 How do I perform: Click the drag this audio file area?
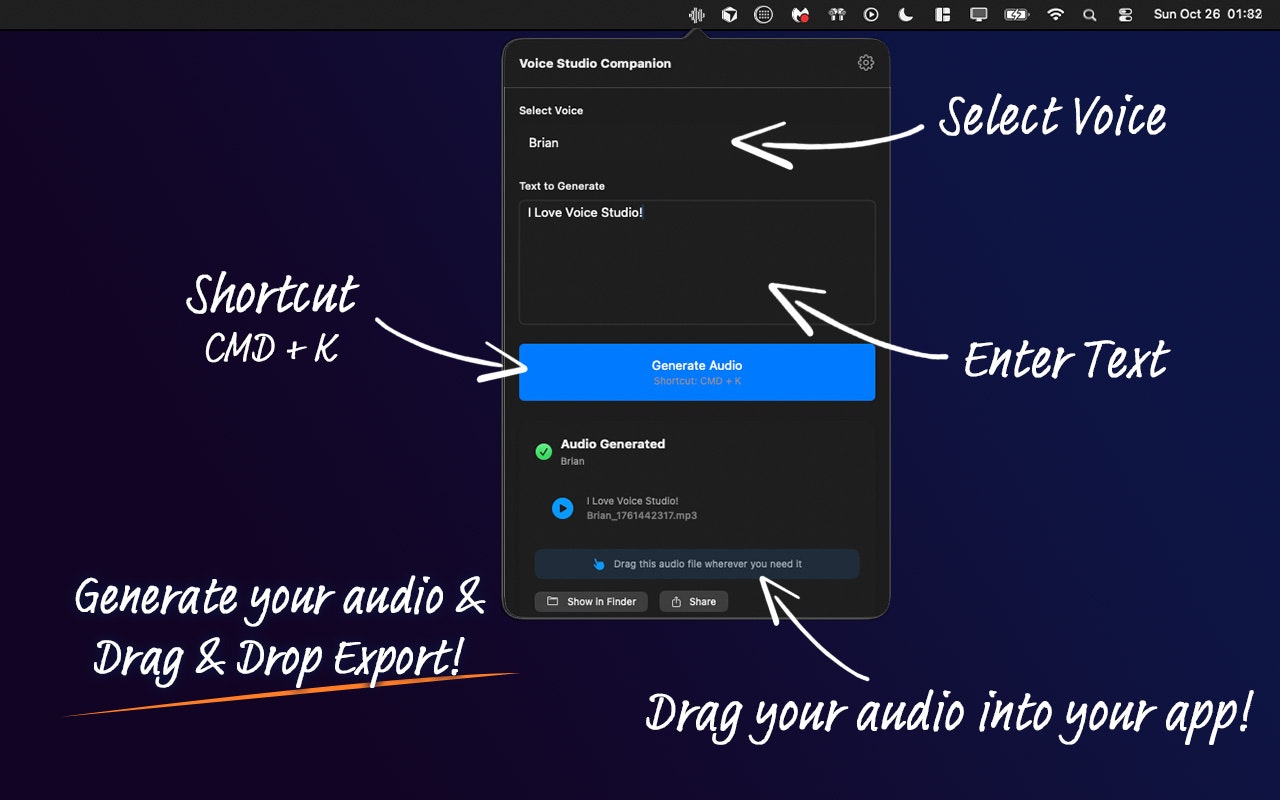[x=697, y=563]
